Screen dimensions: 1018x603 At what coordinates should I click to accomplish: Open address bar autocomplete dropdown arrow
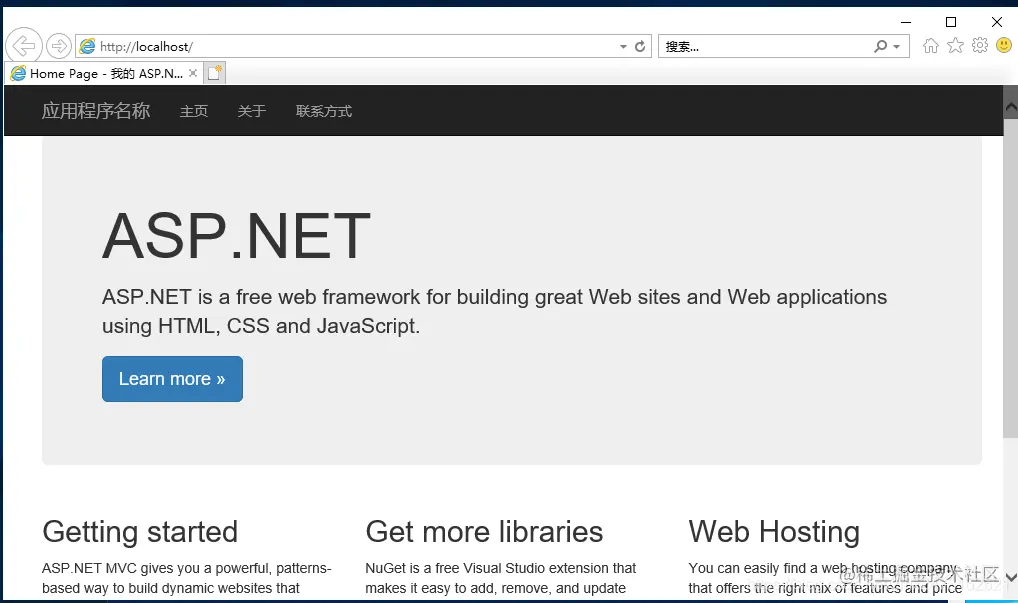(623, 47)
